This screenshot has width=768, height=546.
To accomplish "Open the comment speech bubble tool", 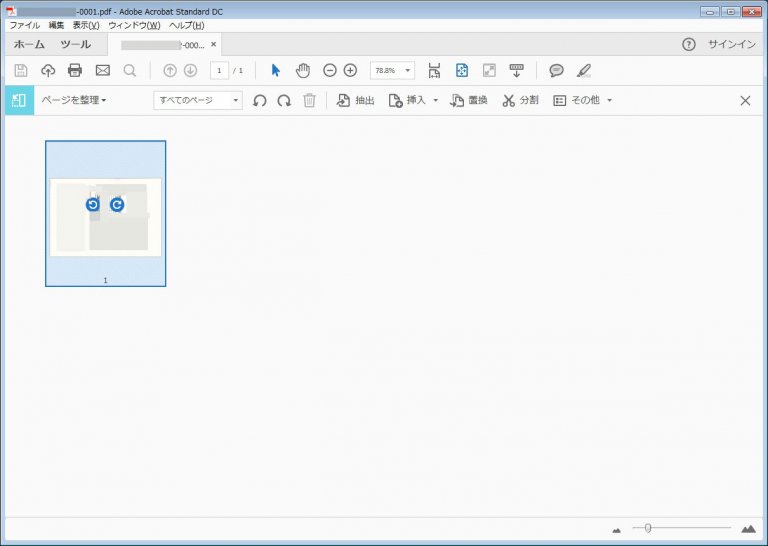I will tap(556, 70).
